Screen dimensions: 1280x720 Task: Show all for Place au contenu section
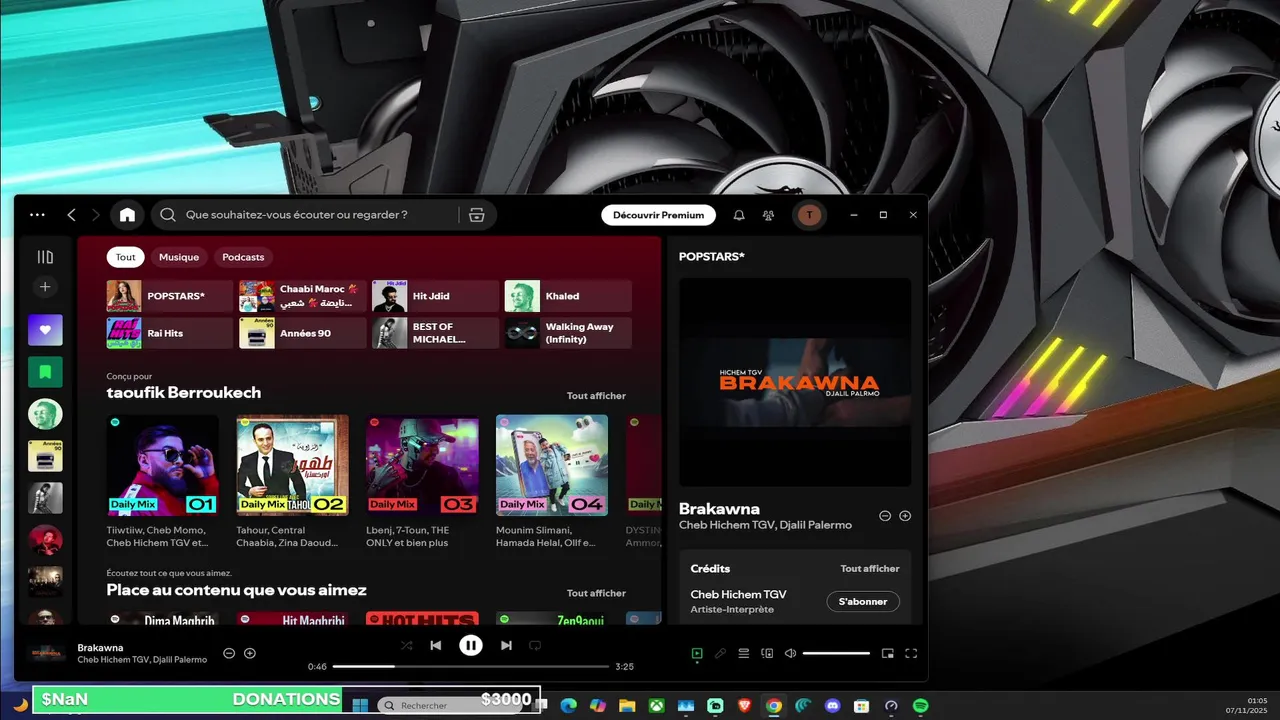pos(596,593)
